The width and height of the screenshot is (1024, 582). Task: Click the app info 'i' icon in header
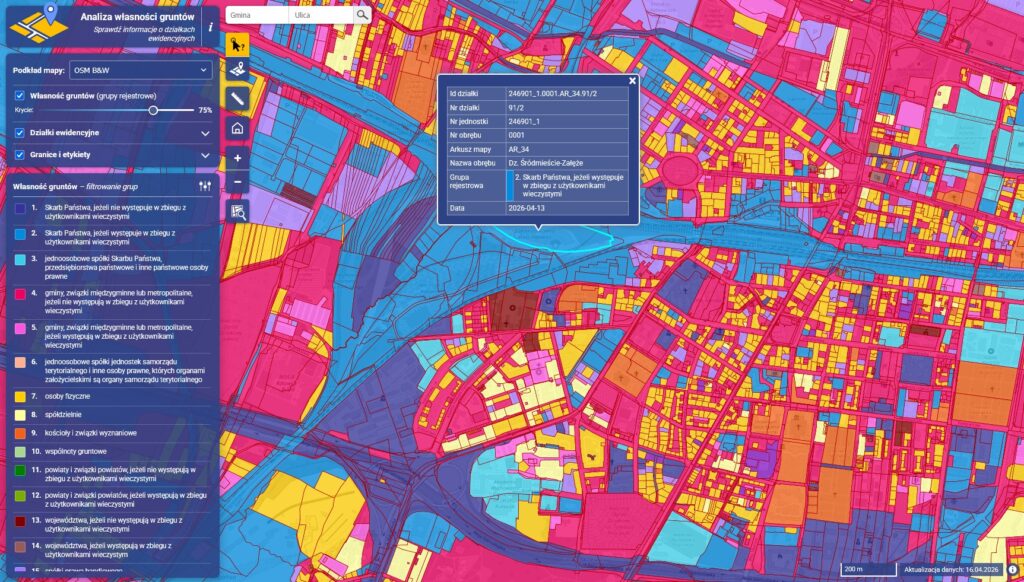(210, 27)
